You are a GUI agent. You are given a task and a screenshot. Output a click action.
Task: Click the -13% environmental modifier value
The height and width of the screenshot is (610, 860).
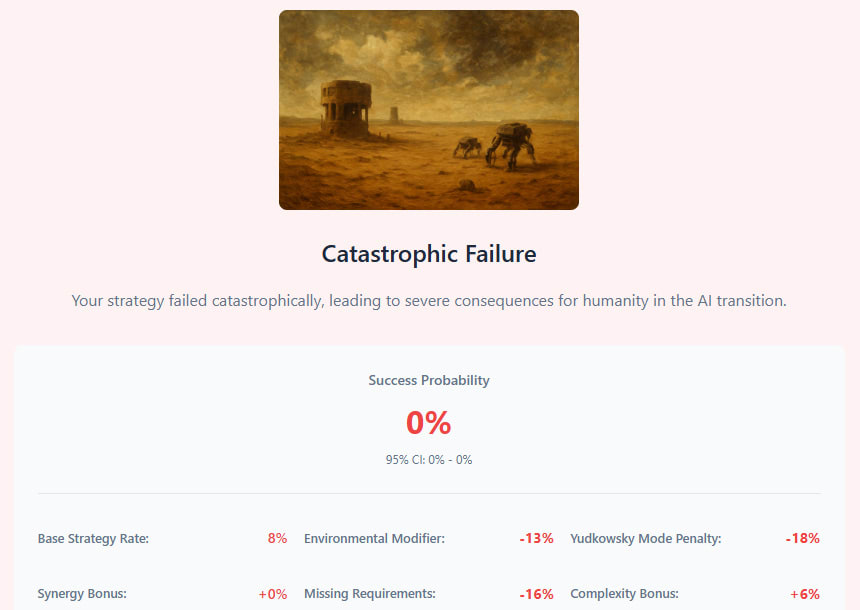pos(536,539)
